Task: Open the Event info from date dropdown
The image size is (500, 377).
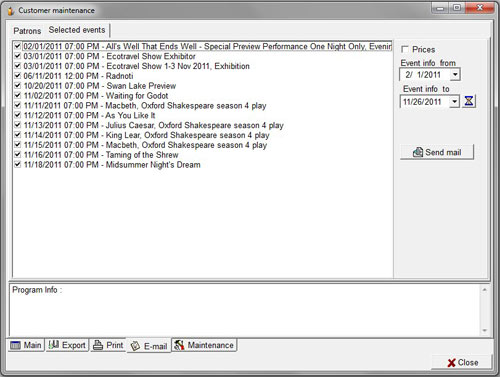Action: point(455,74)
